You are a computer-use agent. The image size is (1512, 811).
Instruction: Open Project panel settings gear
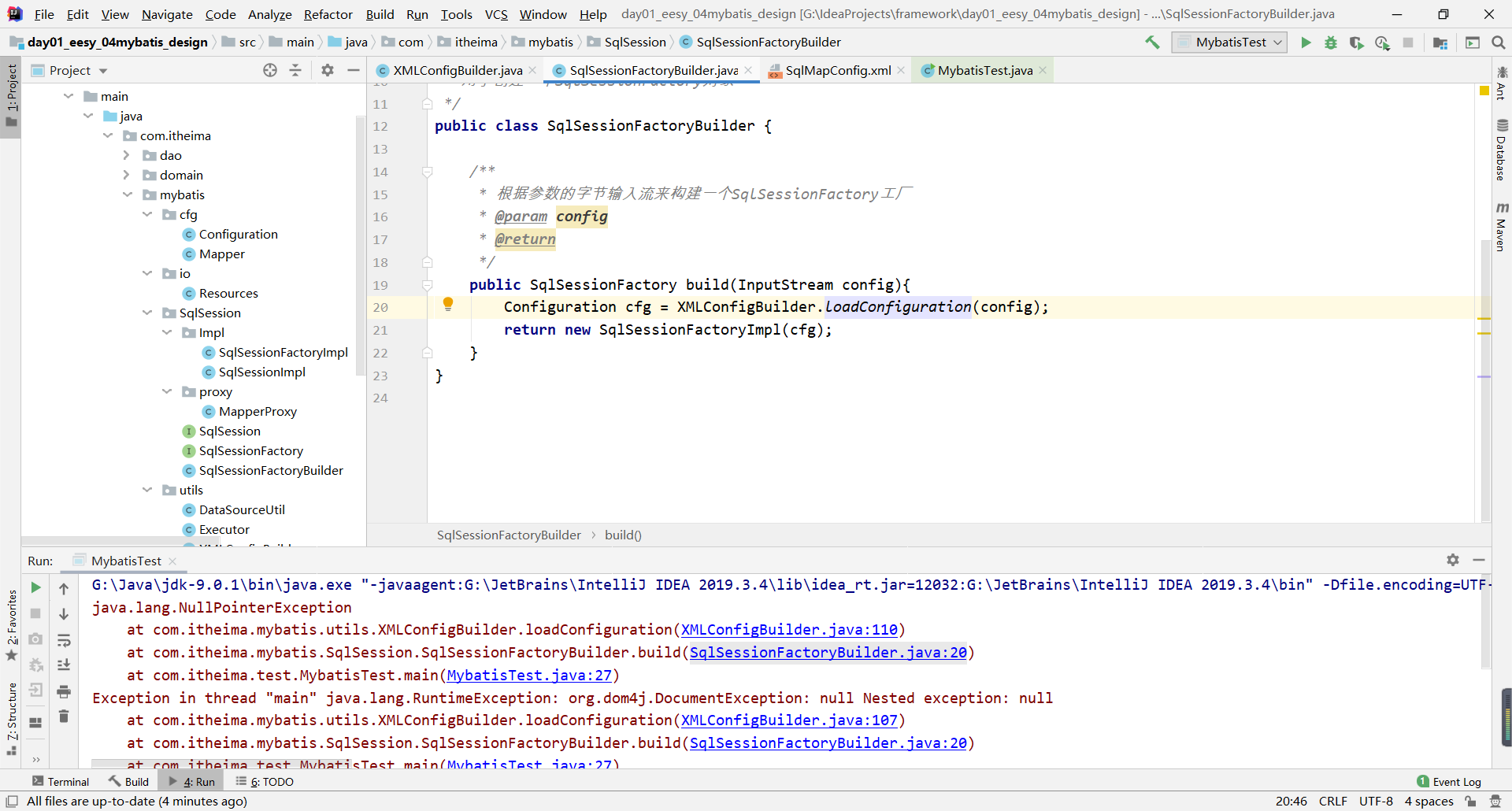click(328, 70)
